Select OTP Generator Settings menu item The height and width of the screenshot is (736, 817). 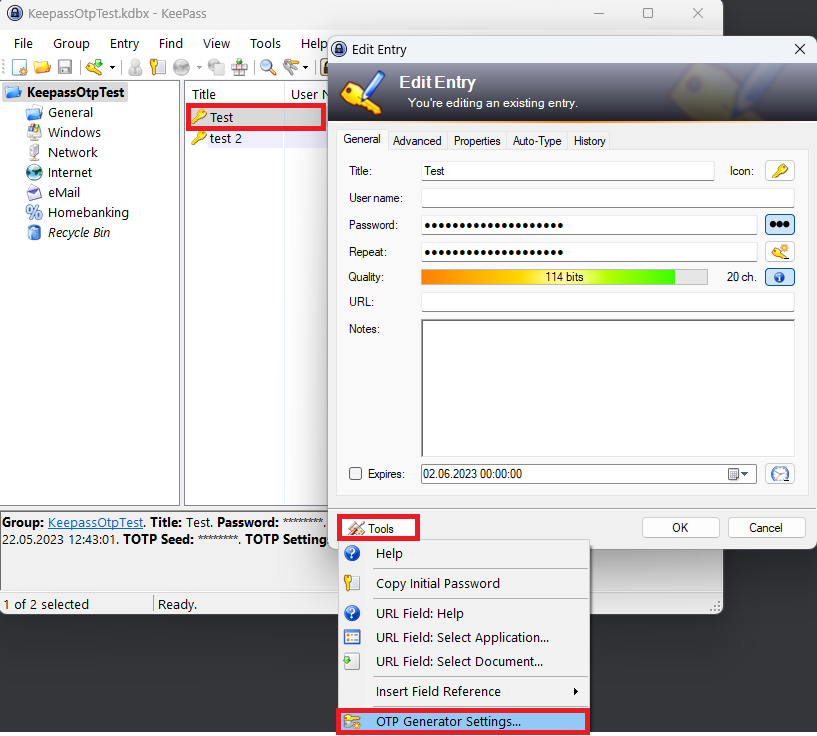448,721
